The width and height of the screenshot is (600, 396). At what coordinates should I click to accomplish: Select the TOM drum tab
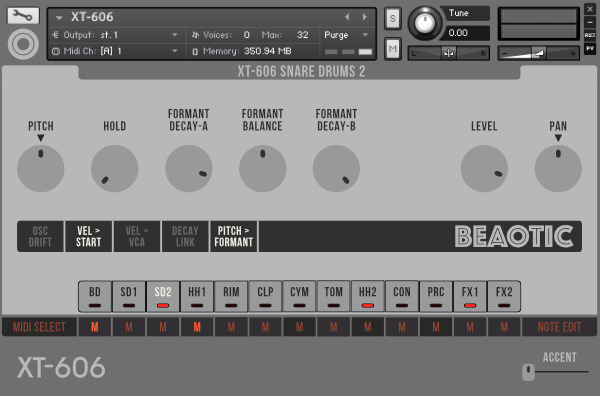[x=333, y=297]
